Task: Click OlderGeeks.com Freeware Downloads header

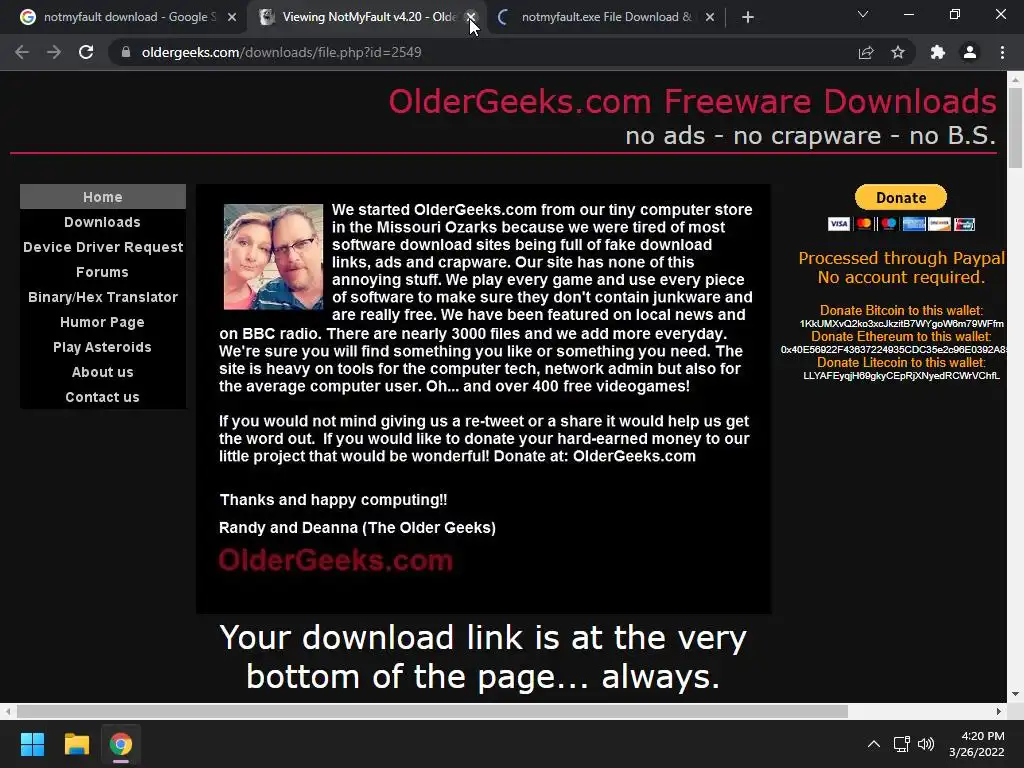Action: 692,101
